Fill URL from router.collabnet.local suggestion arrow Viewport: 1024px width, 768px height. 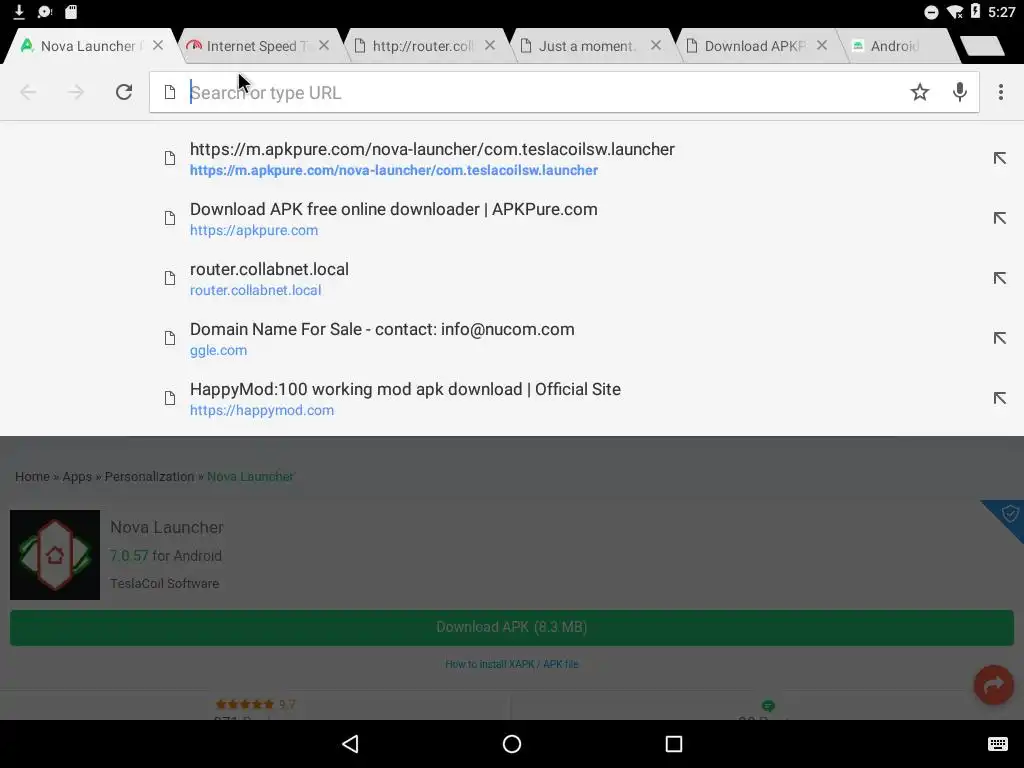point(999,278)
